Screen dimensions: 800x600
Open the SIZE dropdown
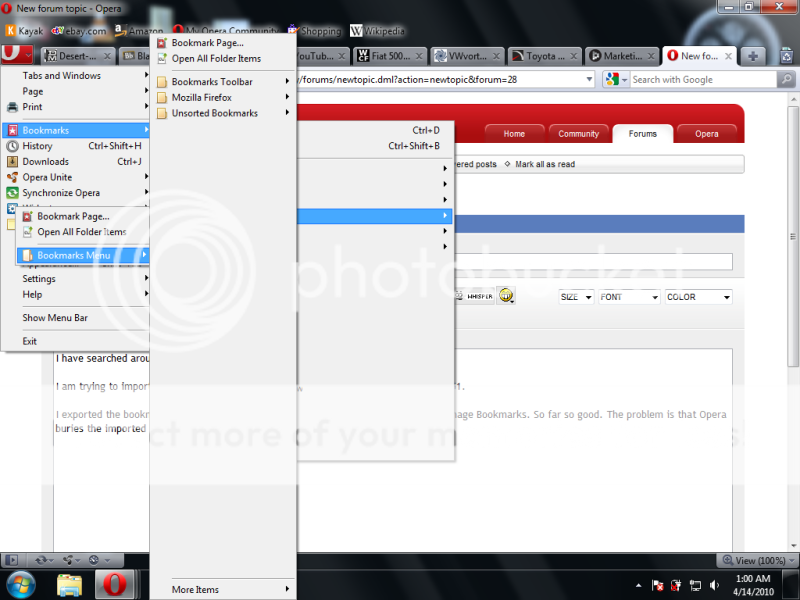pyautogui.click(x=576, y=297)
